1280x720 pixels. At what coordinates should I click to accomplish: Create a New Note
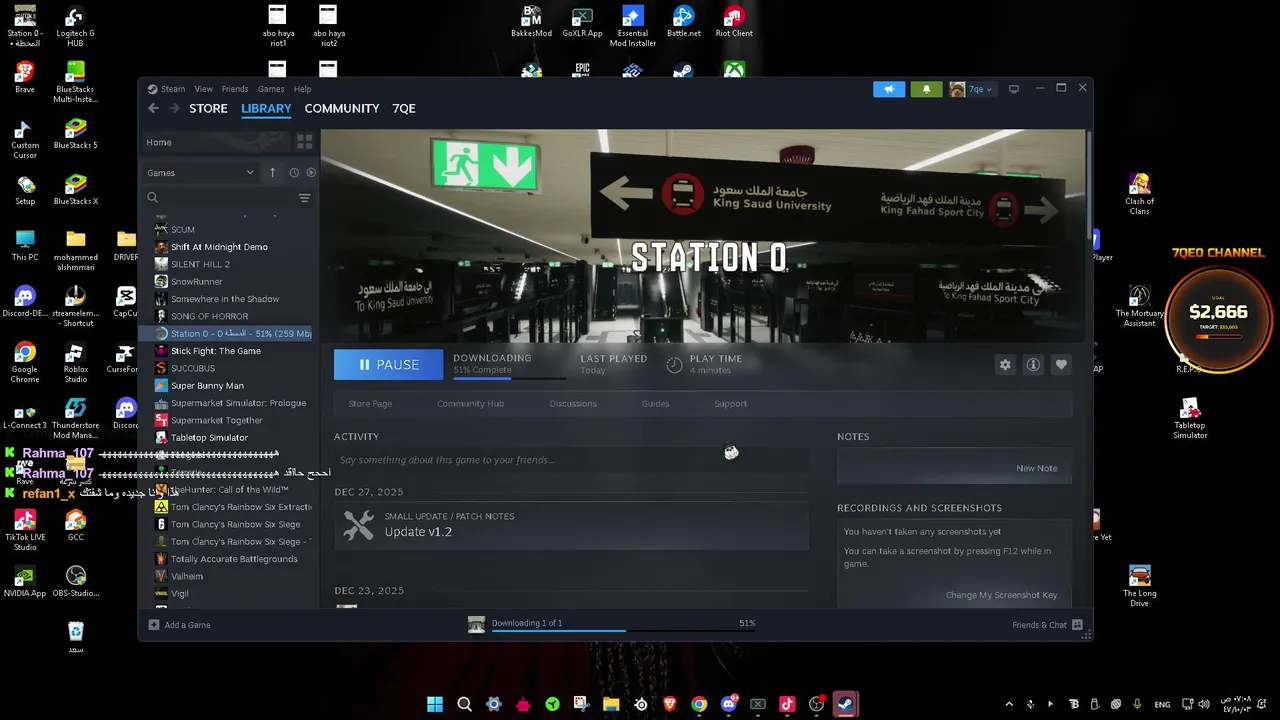point(1036,468)
